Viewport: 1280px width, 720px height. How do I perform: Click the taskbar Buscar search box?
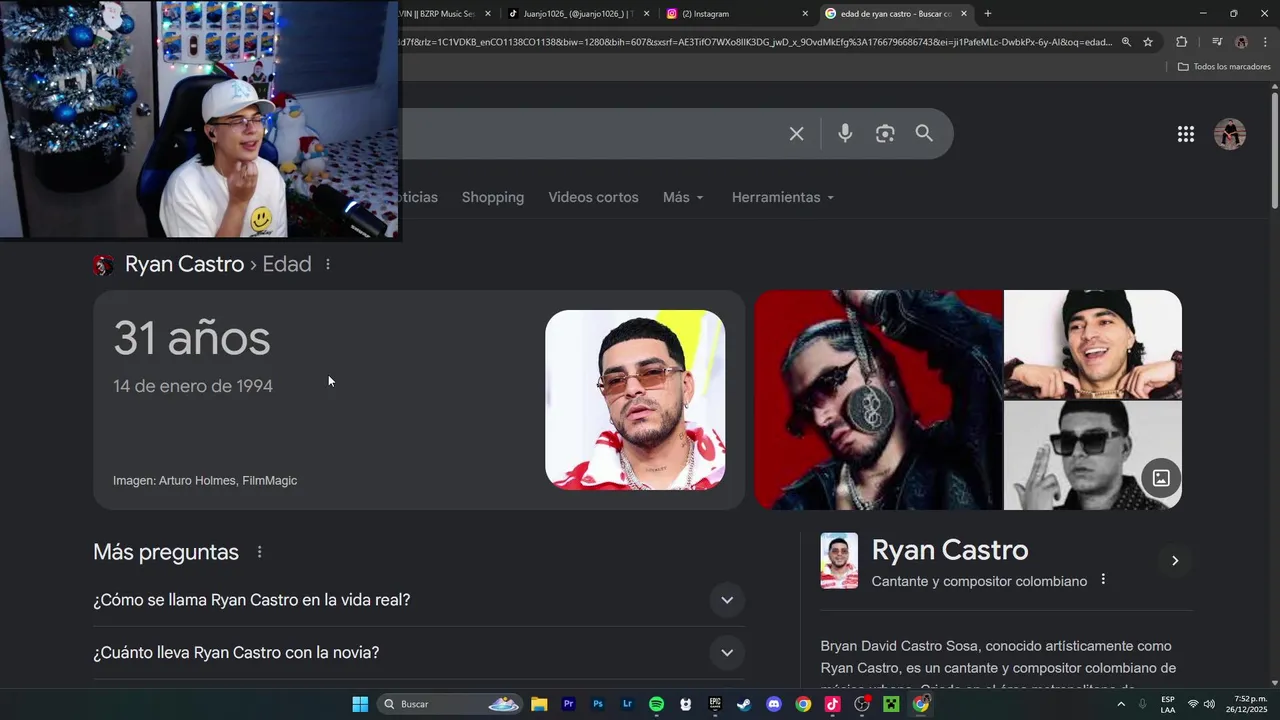[450, 704]
